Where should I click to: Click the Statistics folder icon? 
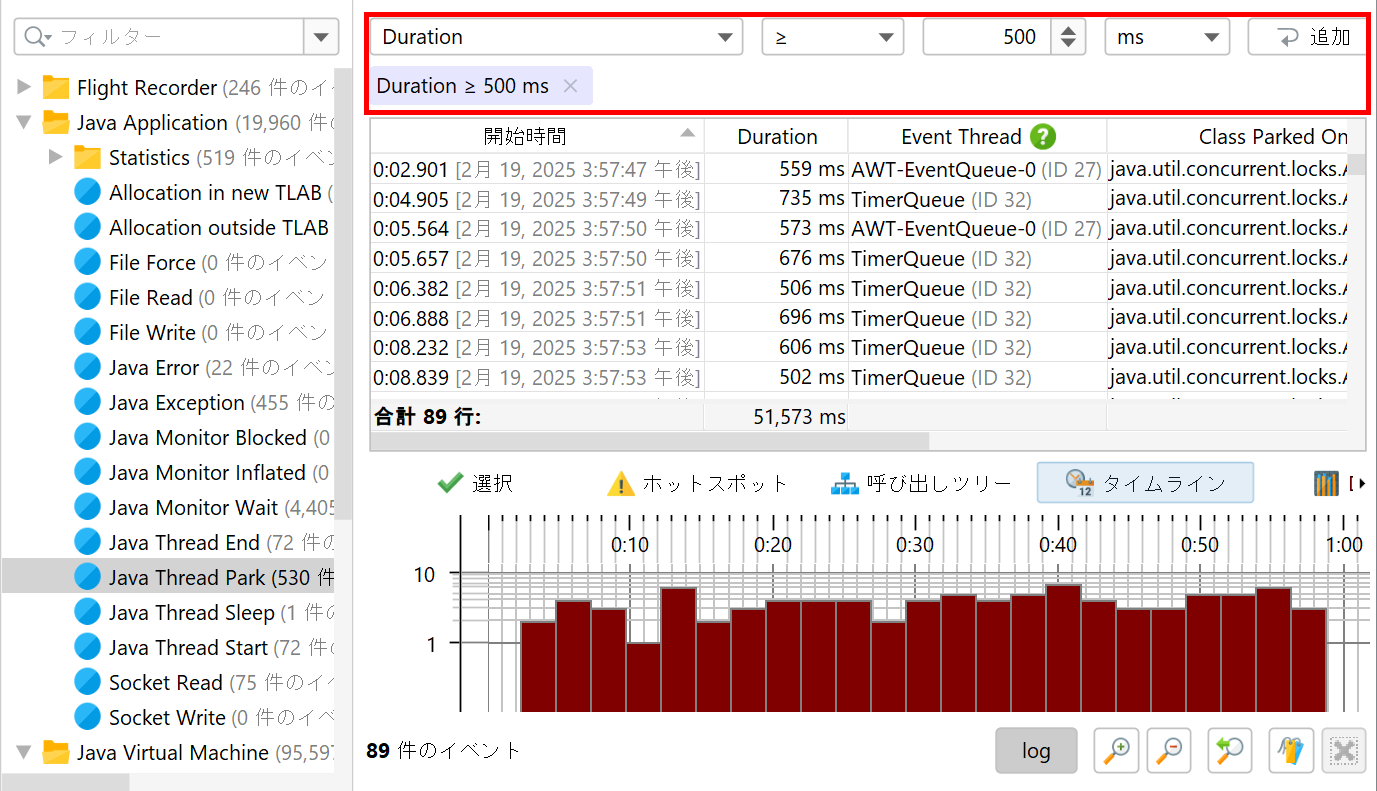point(88,158)
